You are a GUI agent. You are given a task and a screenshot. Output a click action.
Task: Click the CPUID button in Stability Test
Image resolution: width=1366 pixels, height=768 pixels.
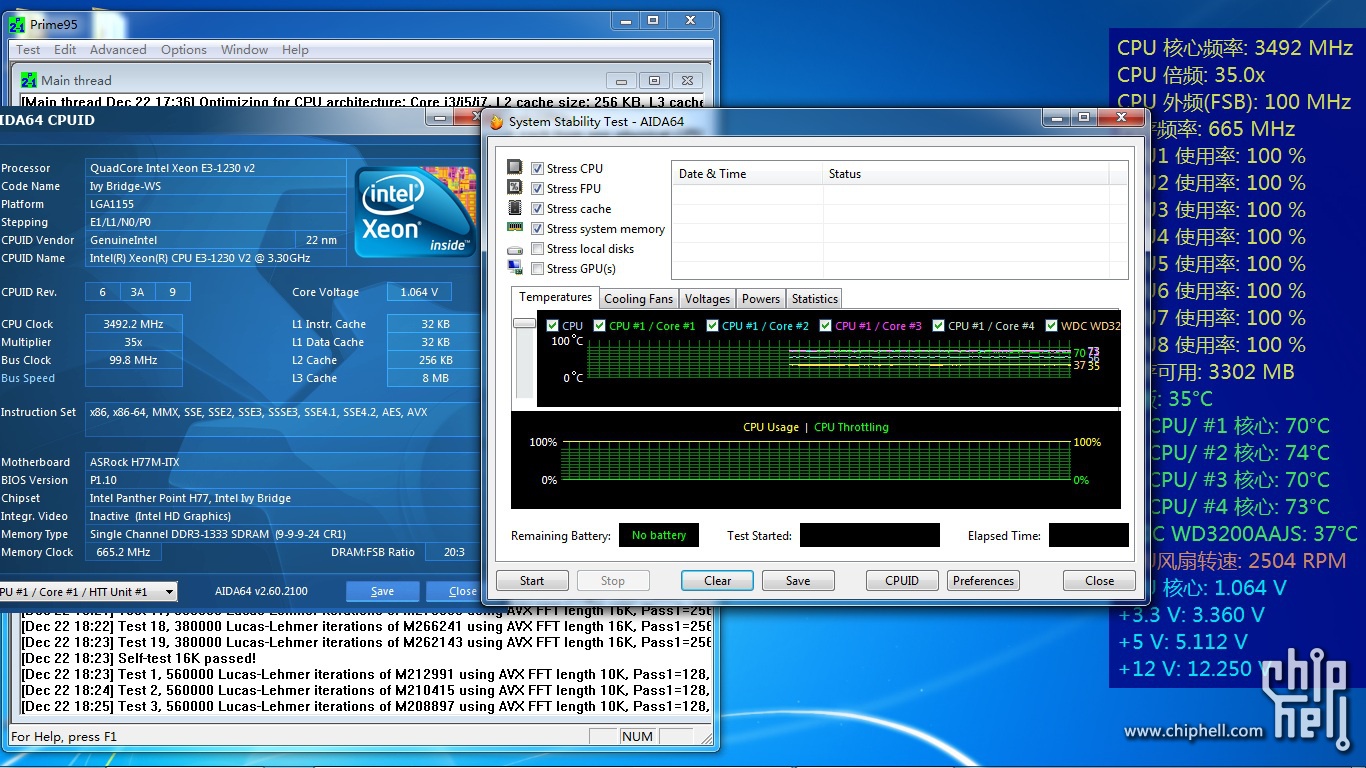pos(902,581)
